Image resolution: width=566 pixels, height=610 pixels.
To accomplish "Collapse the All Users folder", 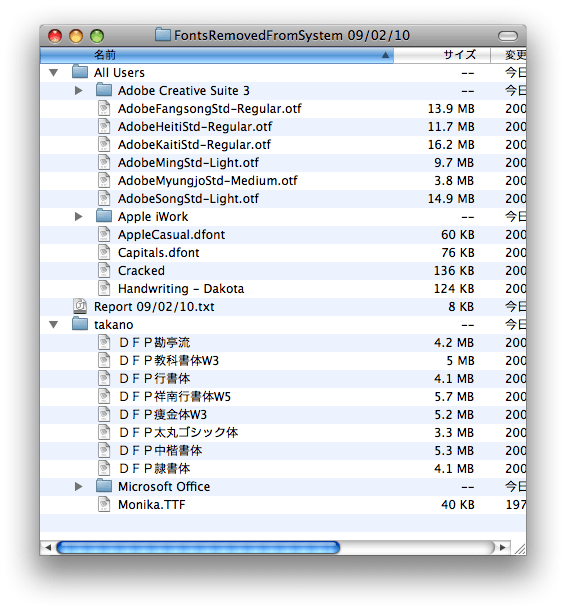I will tap(54, 72).
